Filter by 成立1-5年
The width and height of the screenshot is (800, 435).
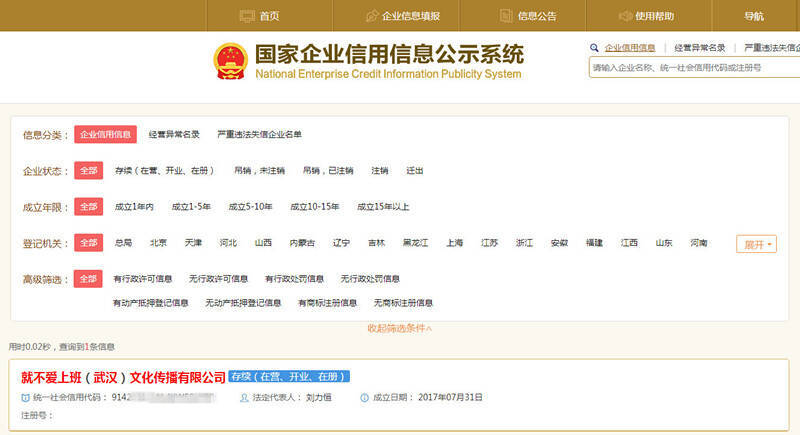point(190,207)
